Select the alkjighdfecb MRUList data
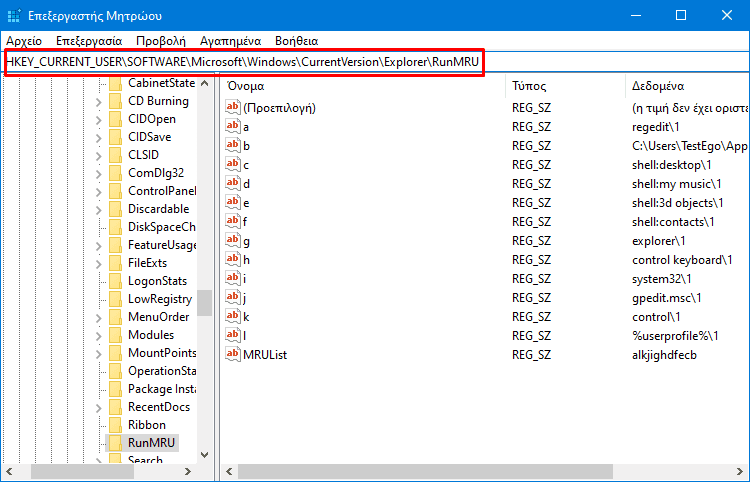 tap(664, 355)
